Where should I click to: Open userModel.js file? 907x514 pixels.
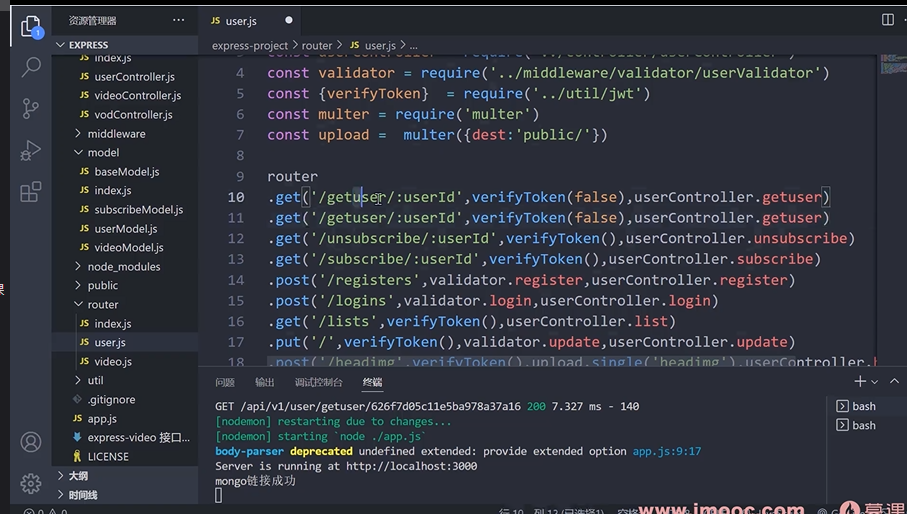[x=125, y=228]
